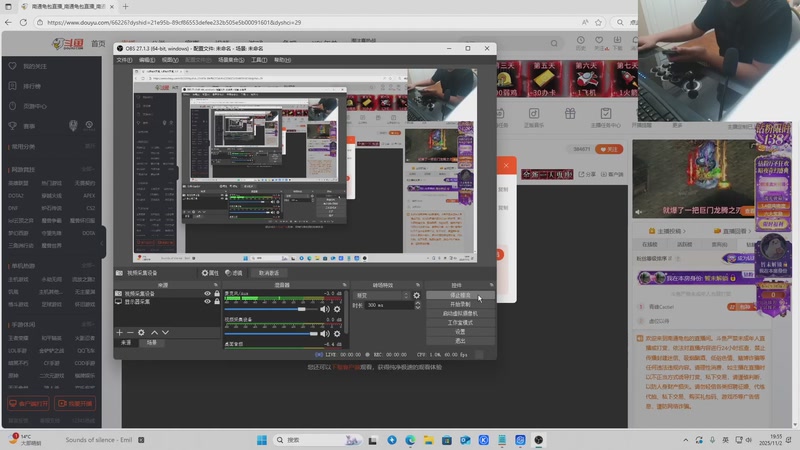The image size is (800, 450).
Task: Pop out the 混音器 dock panel icon
Action: [344, 285]
